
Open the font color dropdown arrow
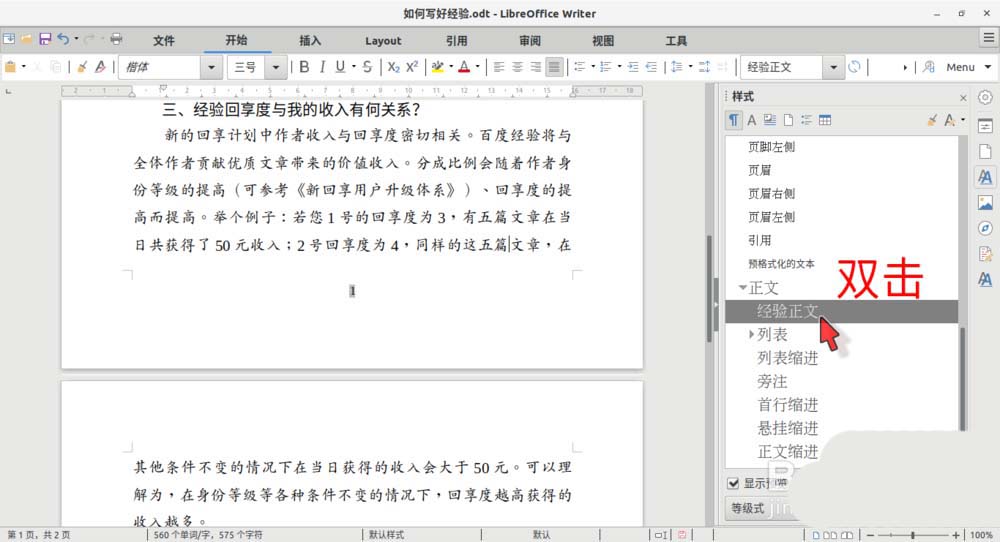click(x=477, y=66)
